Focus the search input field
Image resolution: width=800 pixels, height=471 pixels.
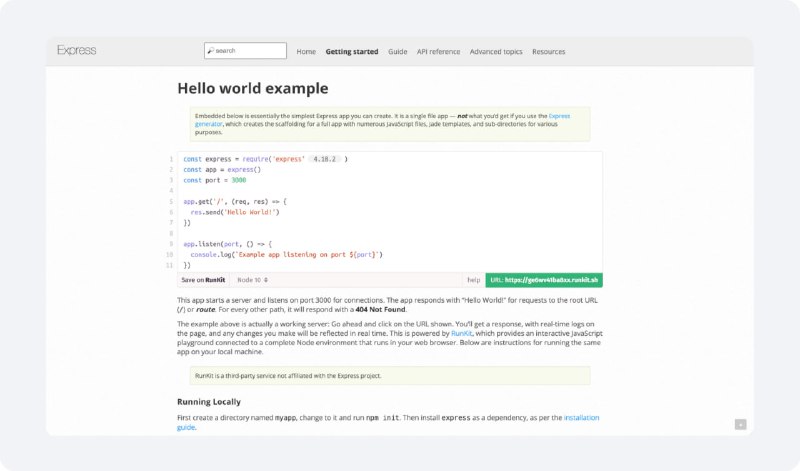click(x=245, y=51)
